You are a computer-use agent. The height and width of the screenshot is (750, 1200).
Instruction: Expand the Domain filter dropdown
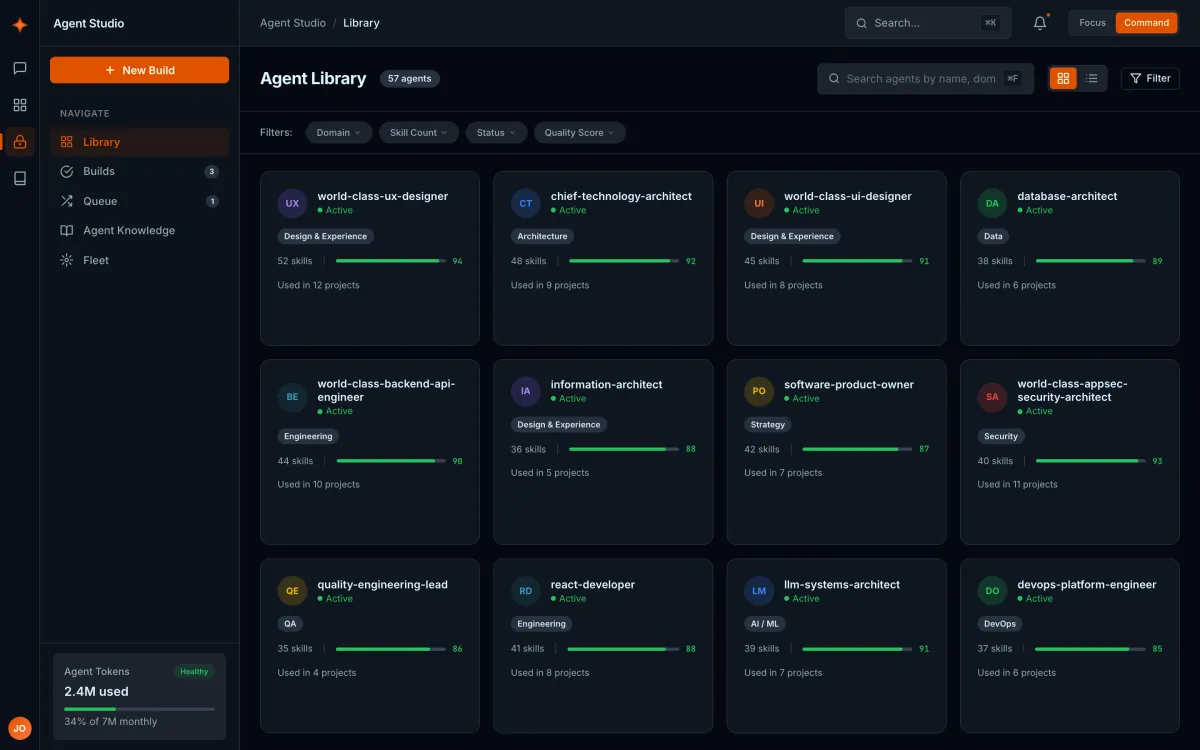pos(339,132)
